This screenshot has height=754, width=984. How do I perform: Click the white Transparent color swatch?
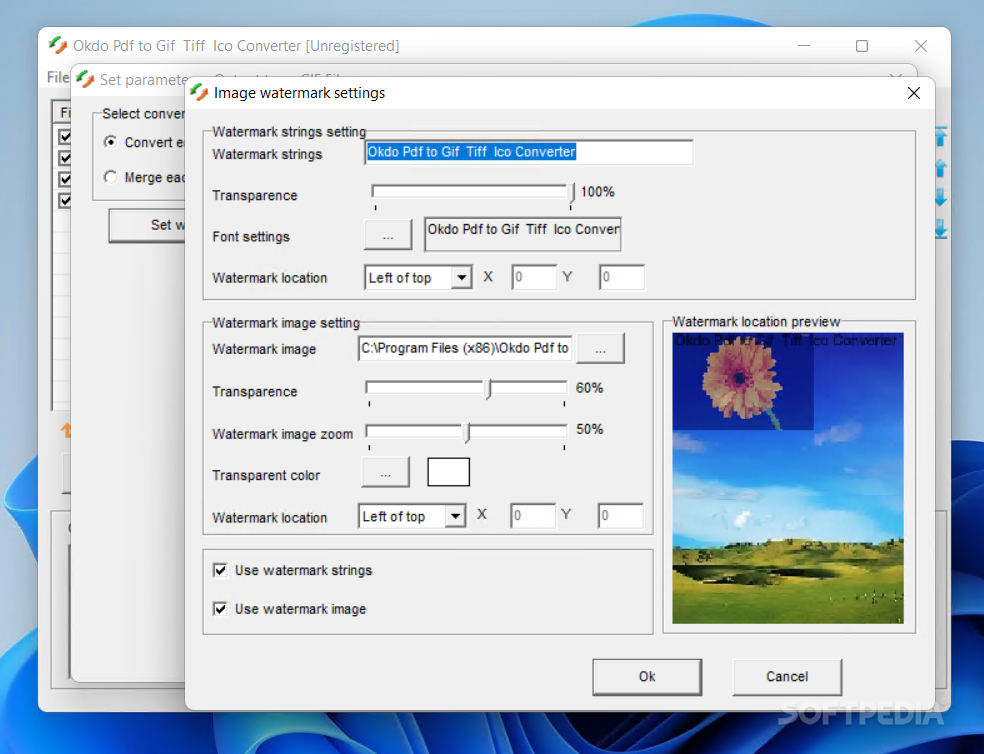pos(448,472)
